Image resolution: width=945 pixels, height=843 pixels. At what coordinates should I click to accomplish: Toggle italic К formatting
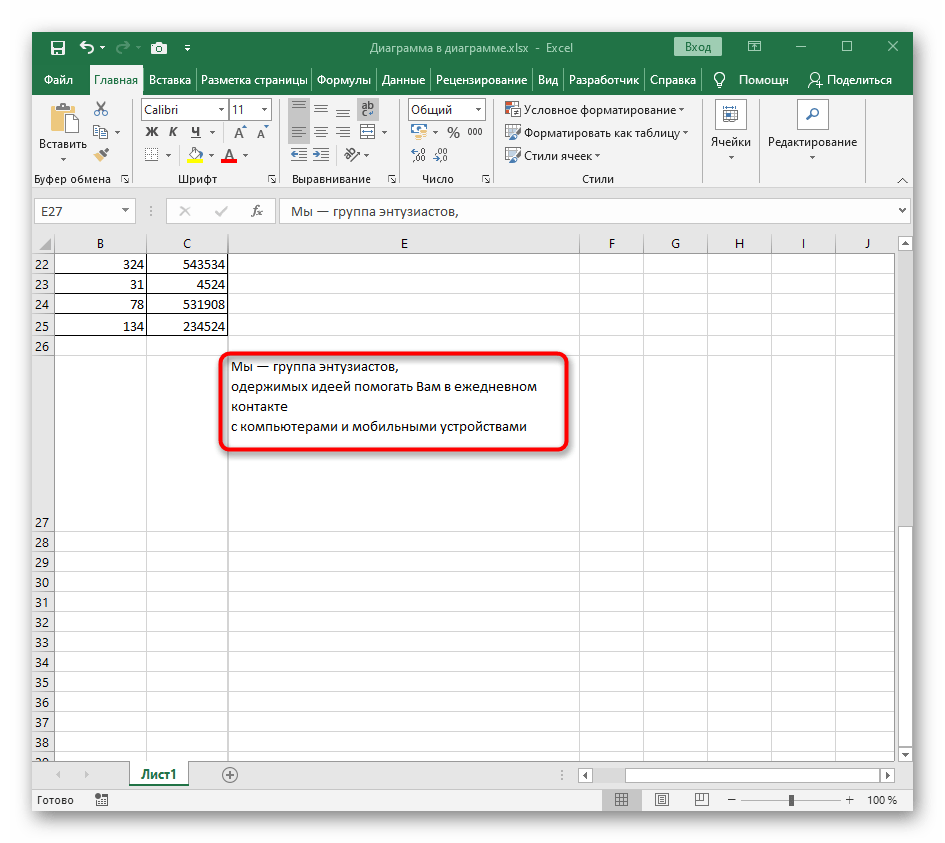[173, 132]
